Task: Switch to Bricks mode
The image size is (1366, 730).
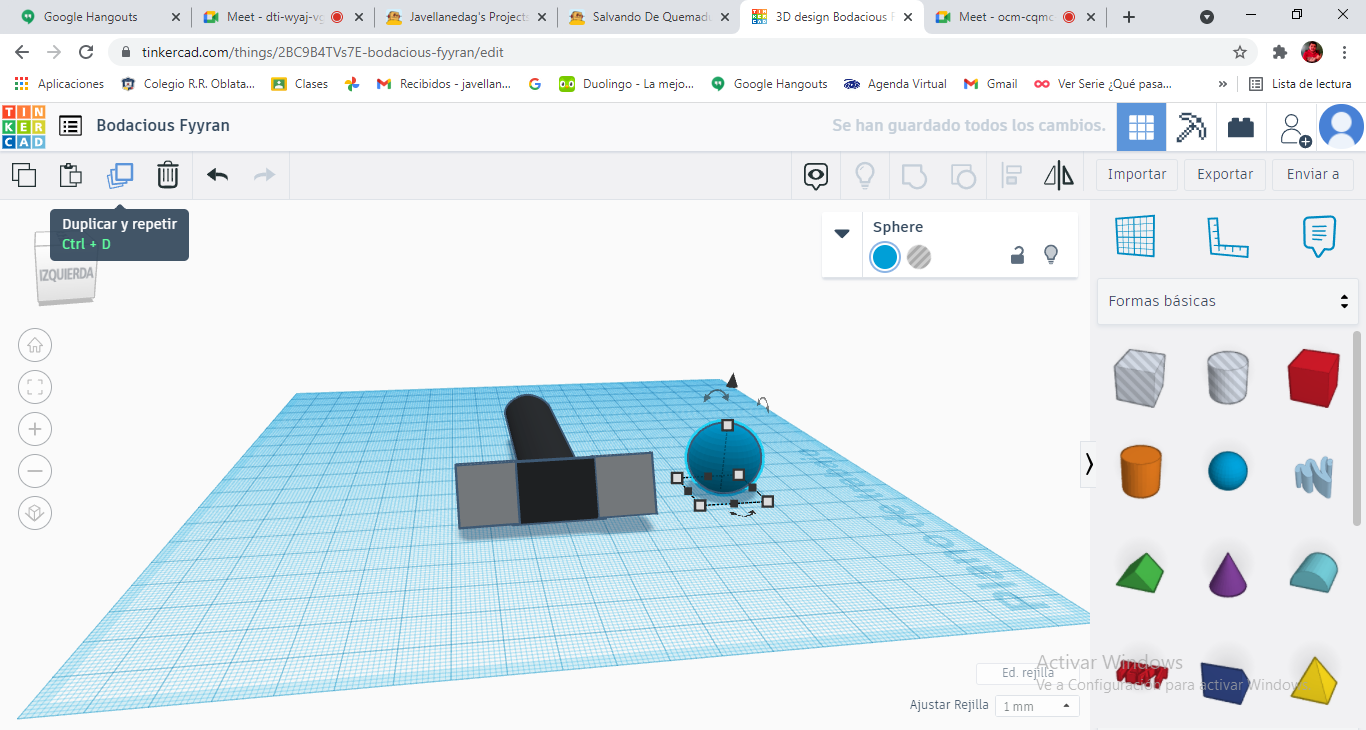Action: (1241, 127)
